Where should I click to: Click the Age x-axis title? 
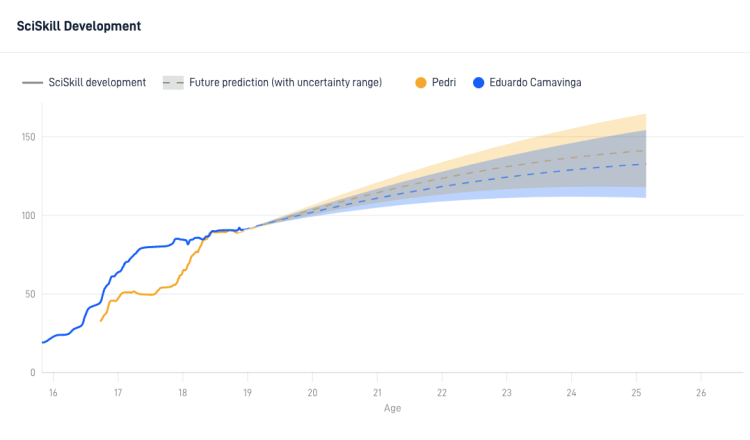(x=392, y=408)
